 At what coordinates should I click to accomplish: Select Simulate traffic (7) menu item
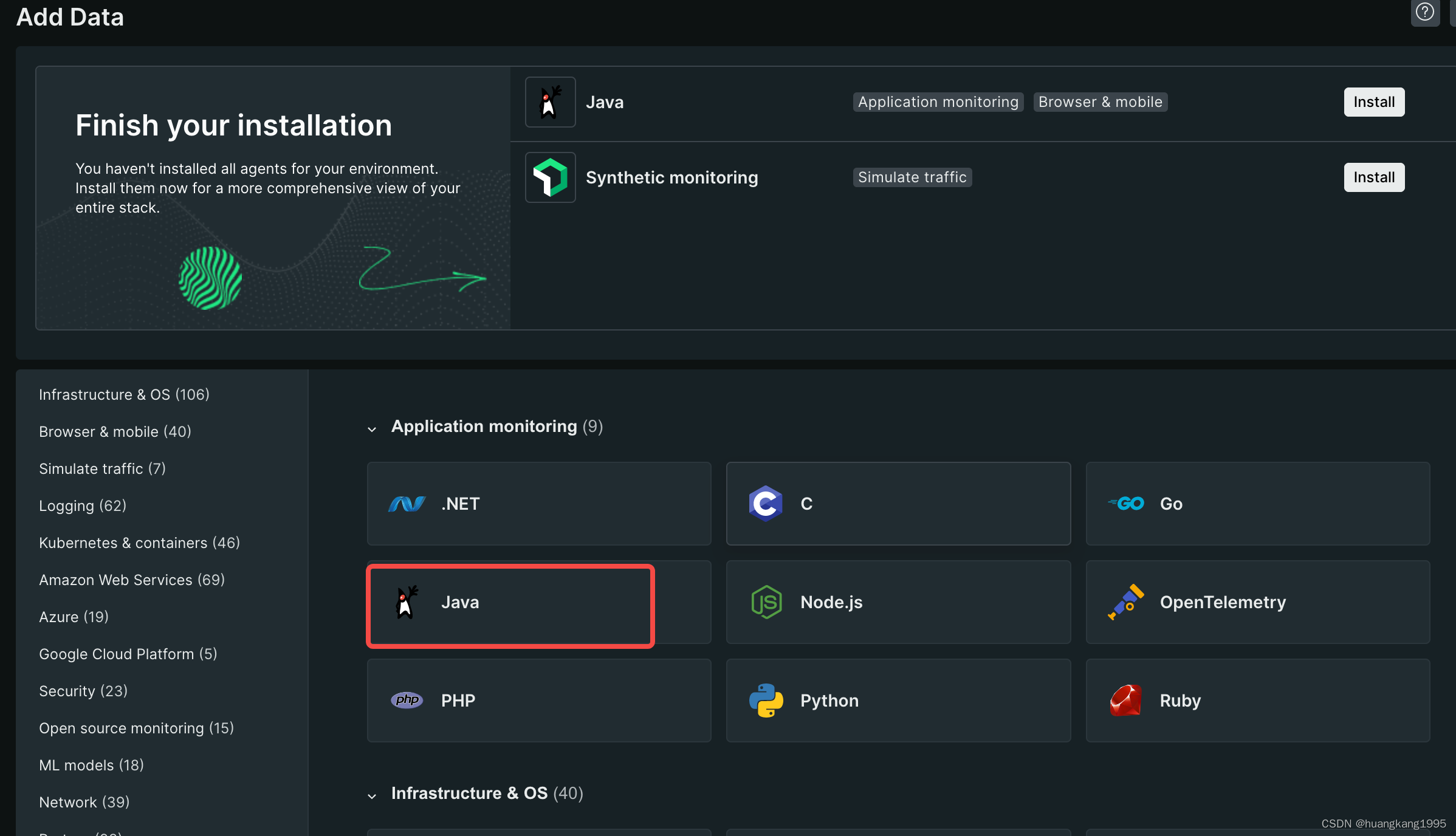click(x=101, y=468)
